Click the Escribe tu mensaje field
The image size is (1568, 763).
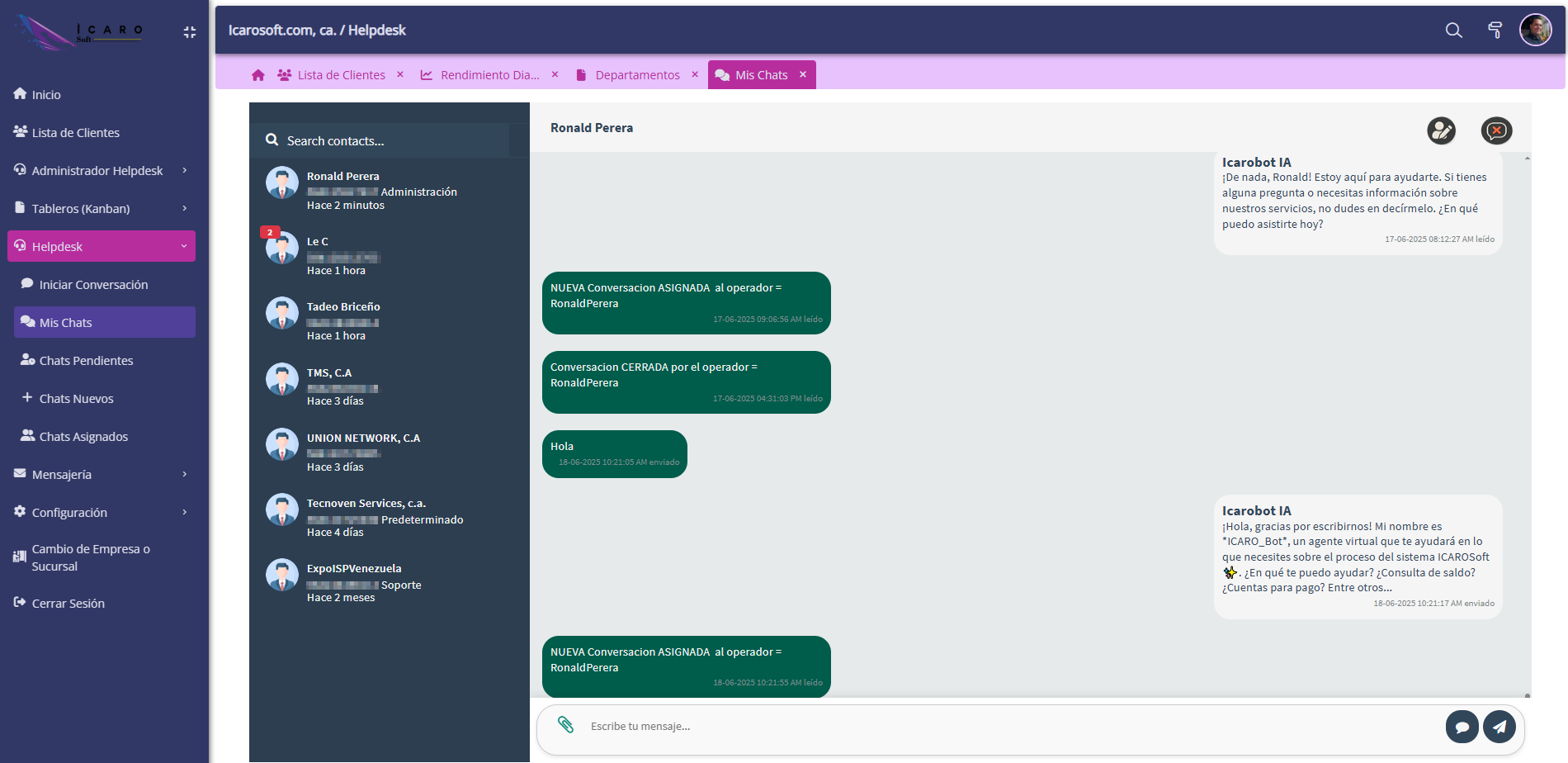pos(1011,727)
